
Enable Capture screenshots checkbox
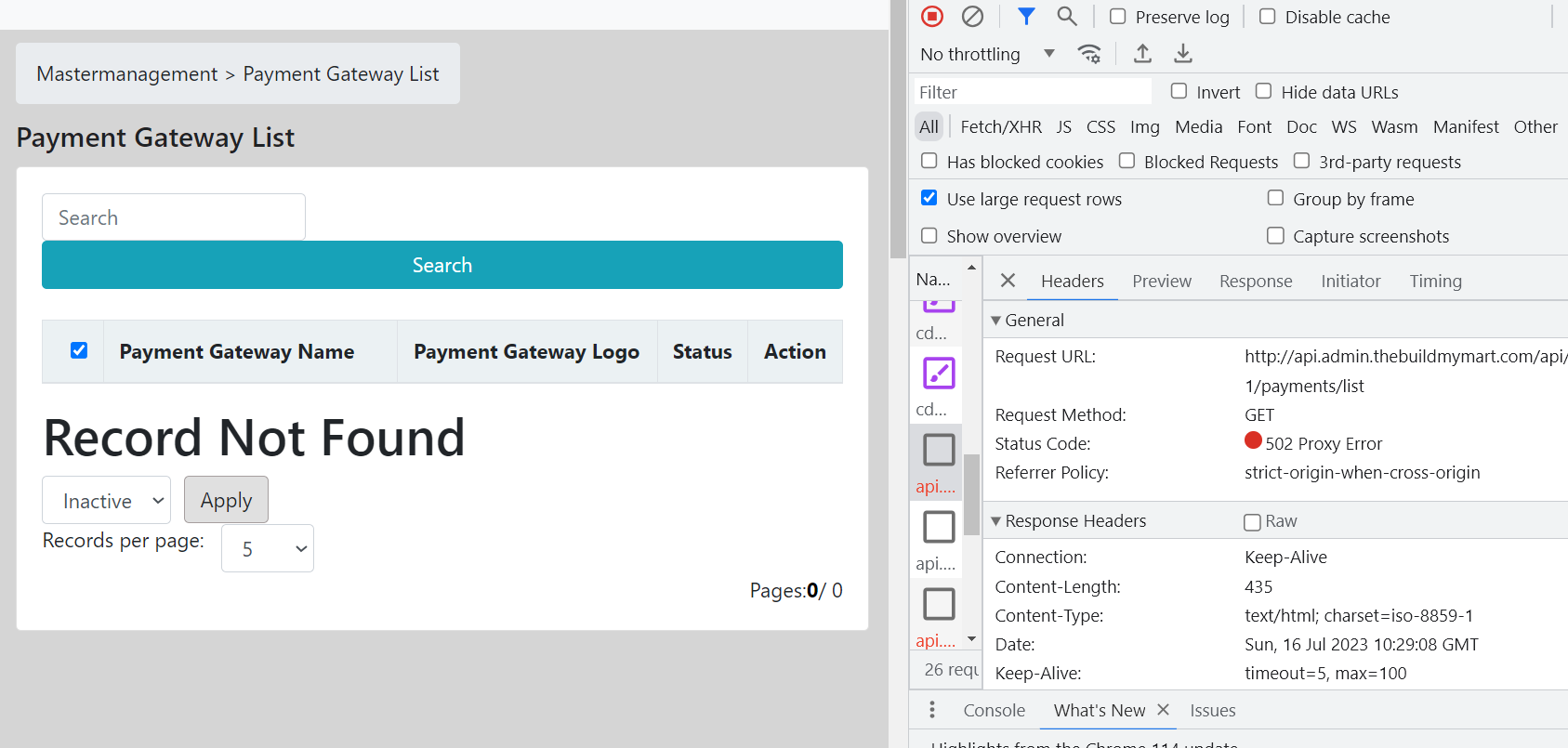click(x=1275, y=235)
